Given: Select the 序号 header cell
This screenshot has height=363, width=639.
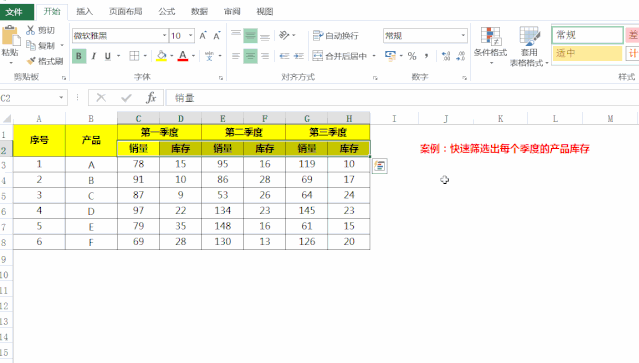Looking at the screenshot, I should tap(39, 140).
